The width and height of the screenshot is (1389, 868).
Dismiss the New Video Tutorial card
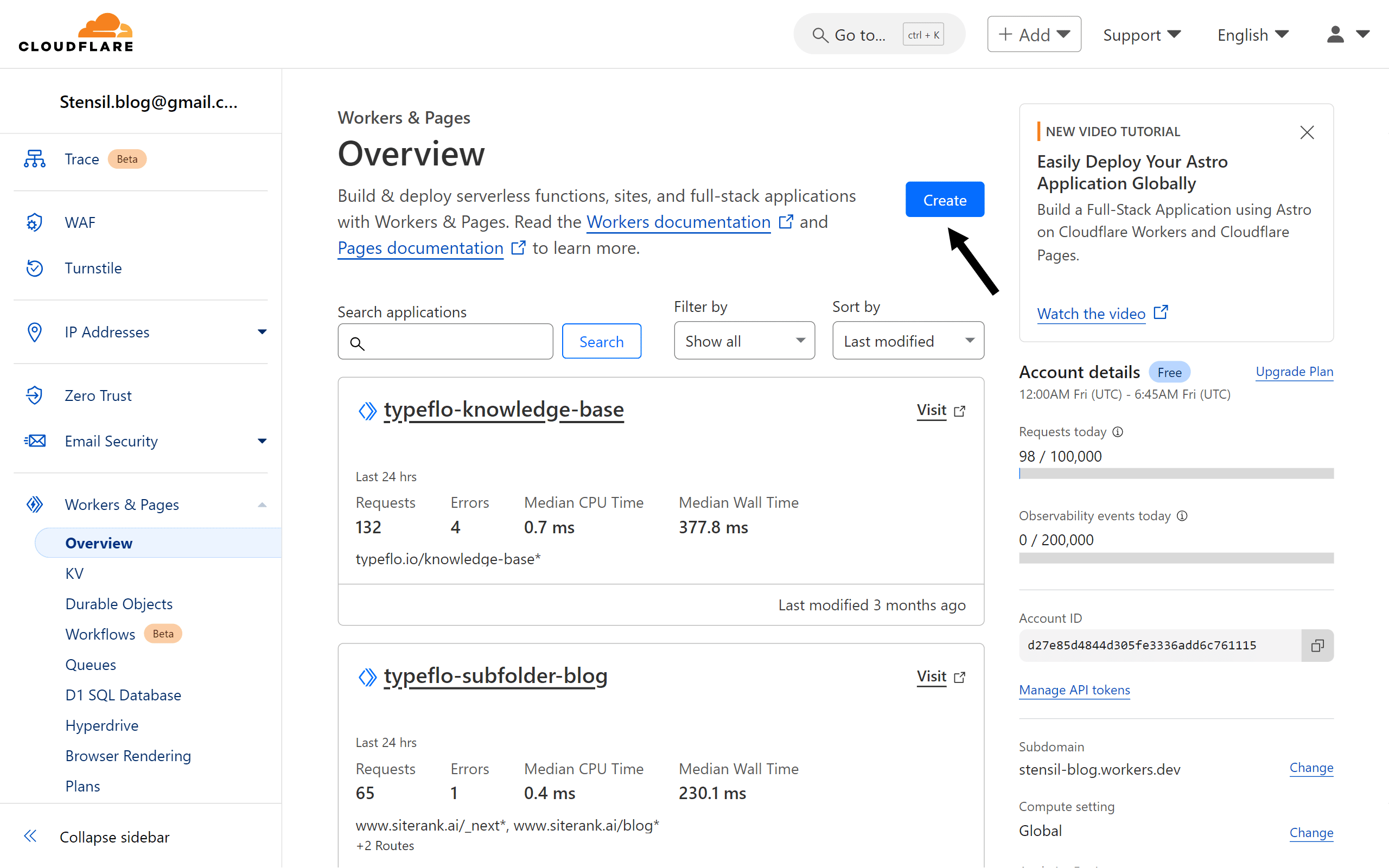[1307, 132]
